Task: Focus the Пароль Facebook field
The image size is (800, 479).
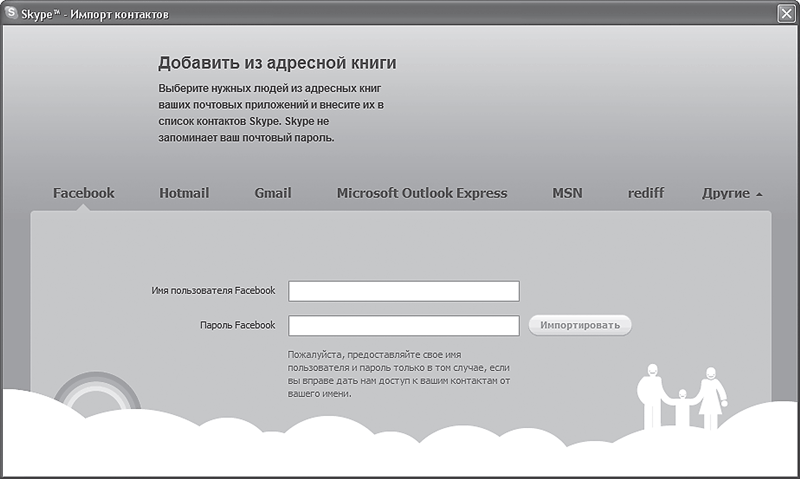Action: (404, 325)
